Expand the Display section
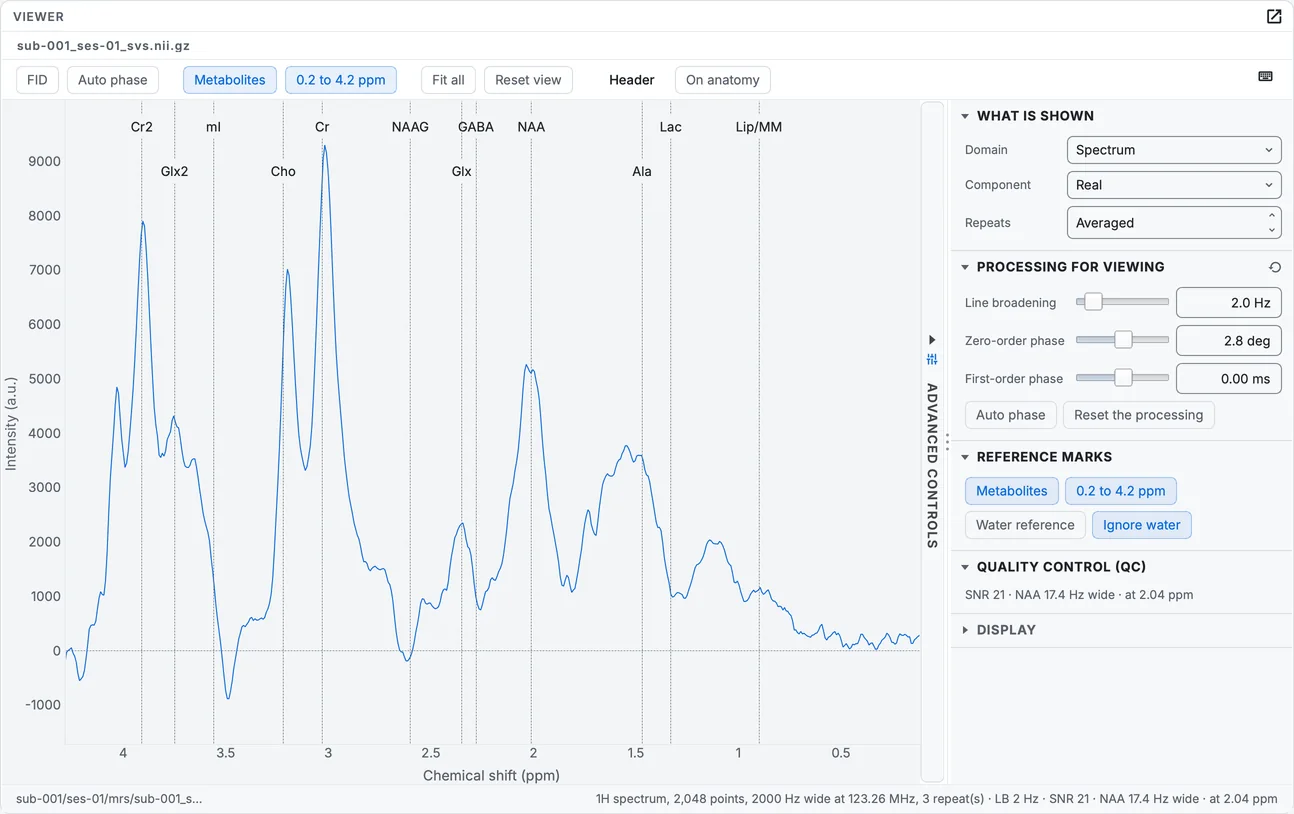 [1006, 630]
